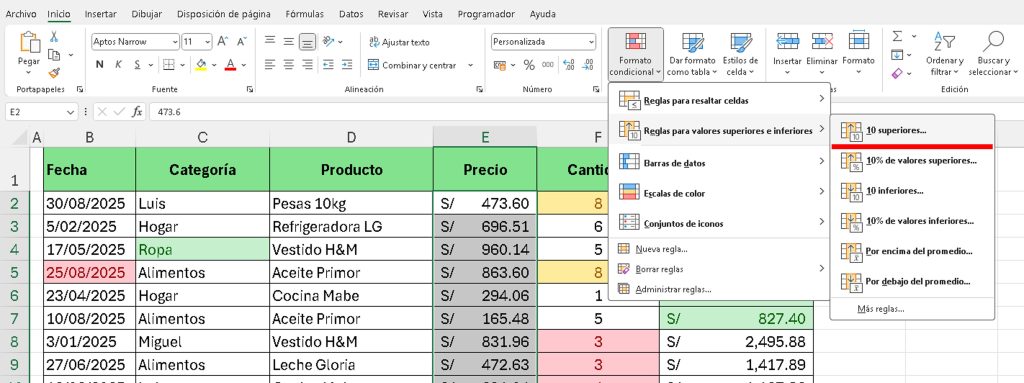Open the Archivo tab
The width and height of the screenshot is (1024, 383).
(x=21, y=14)
